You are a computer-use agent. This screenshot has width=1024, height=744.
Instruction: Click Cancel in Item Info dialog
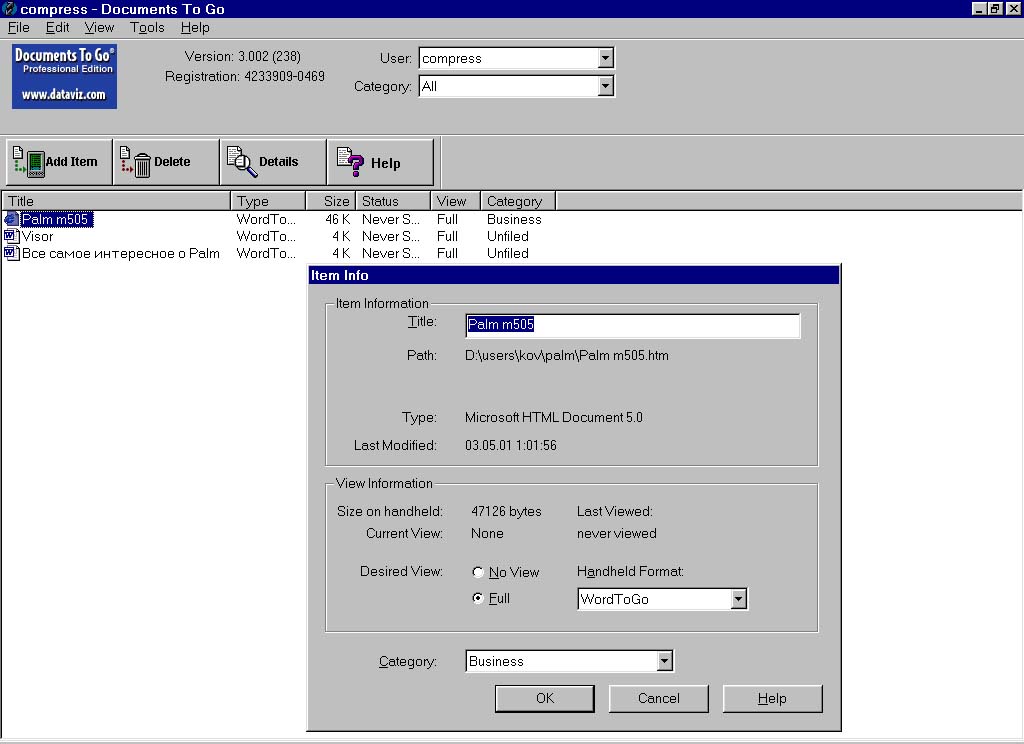[658, 698]
